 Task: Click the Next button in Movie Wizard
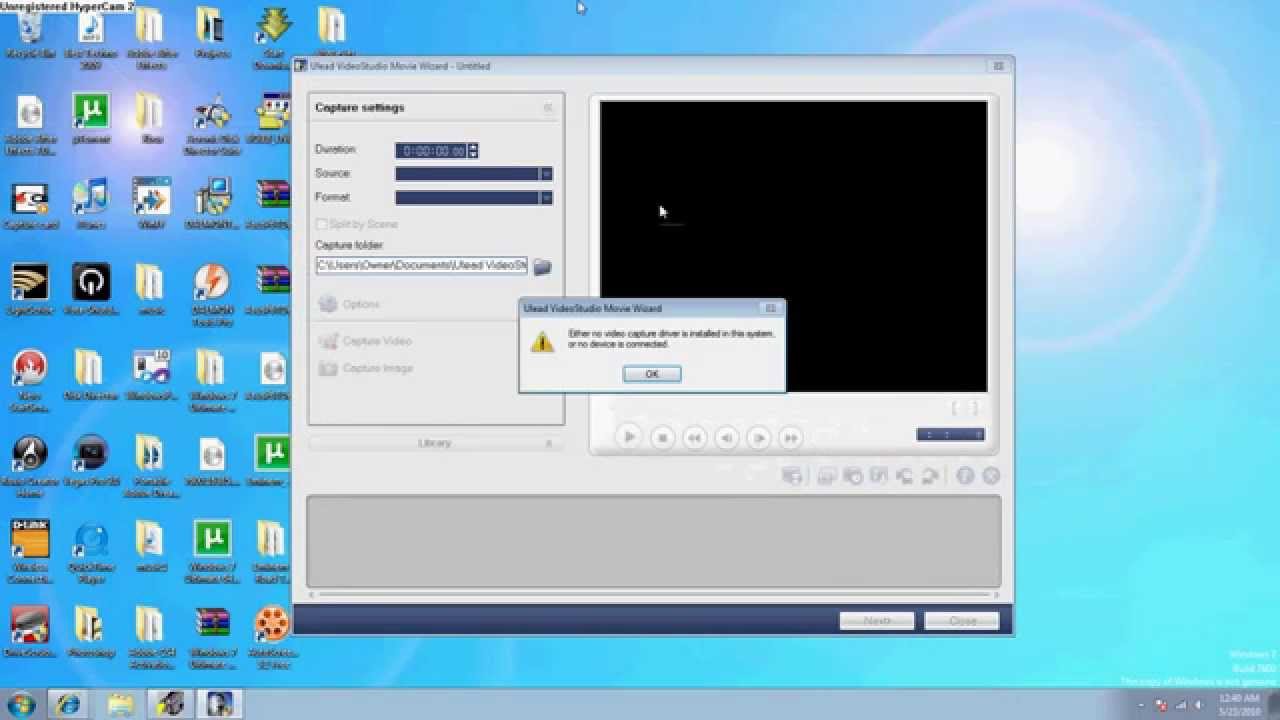tap(877, 621)
